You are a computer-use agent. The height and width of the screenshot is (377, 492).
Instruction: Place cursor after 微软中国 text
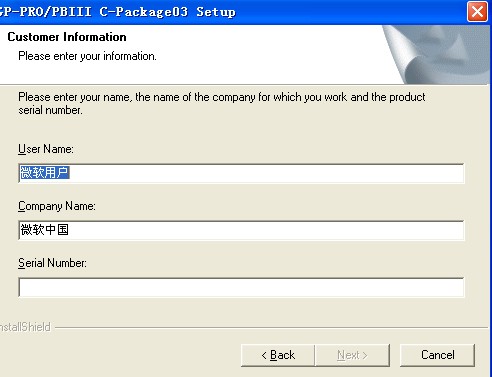(x=70, y=230)
